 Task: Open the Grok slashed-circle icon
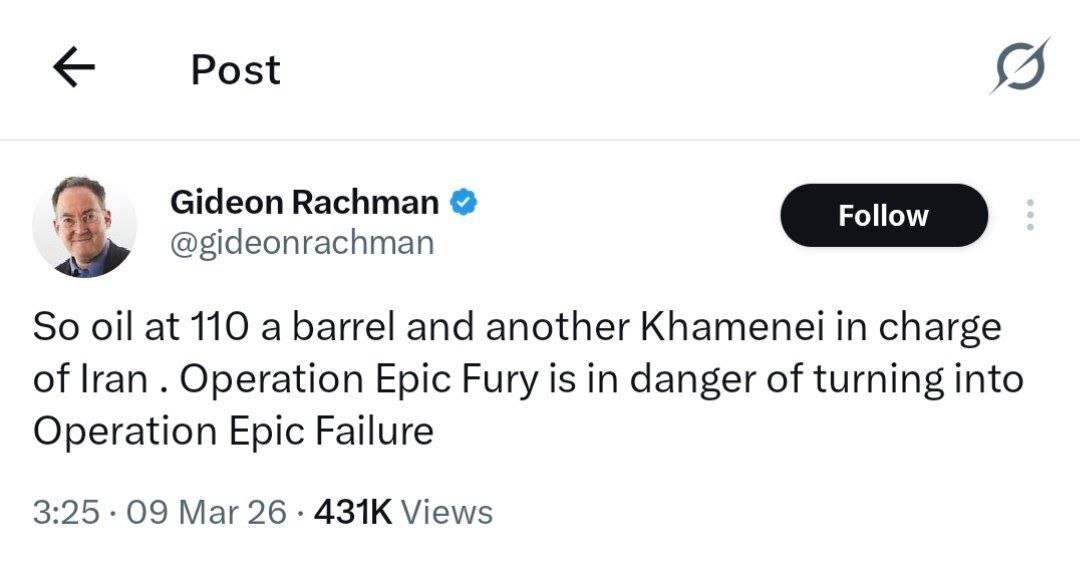(1021, 66)
